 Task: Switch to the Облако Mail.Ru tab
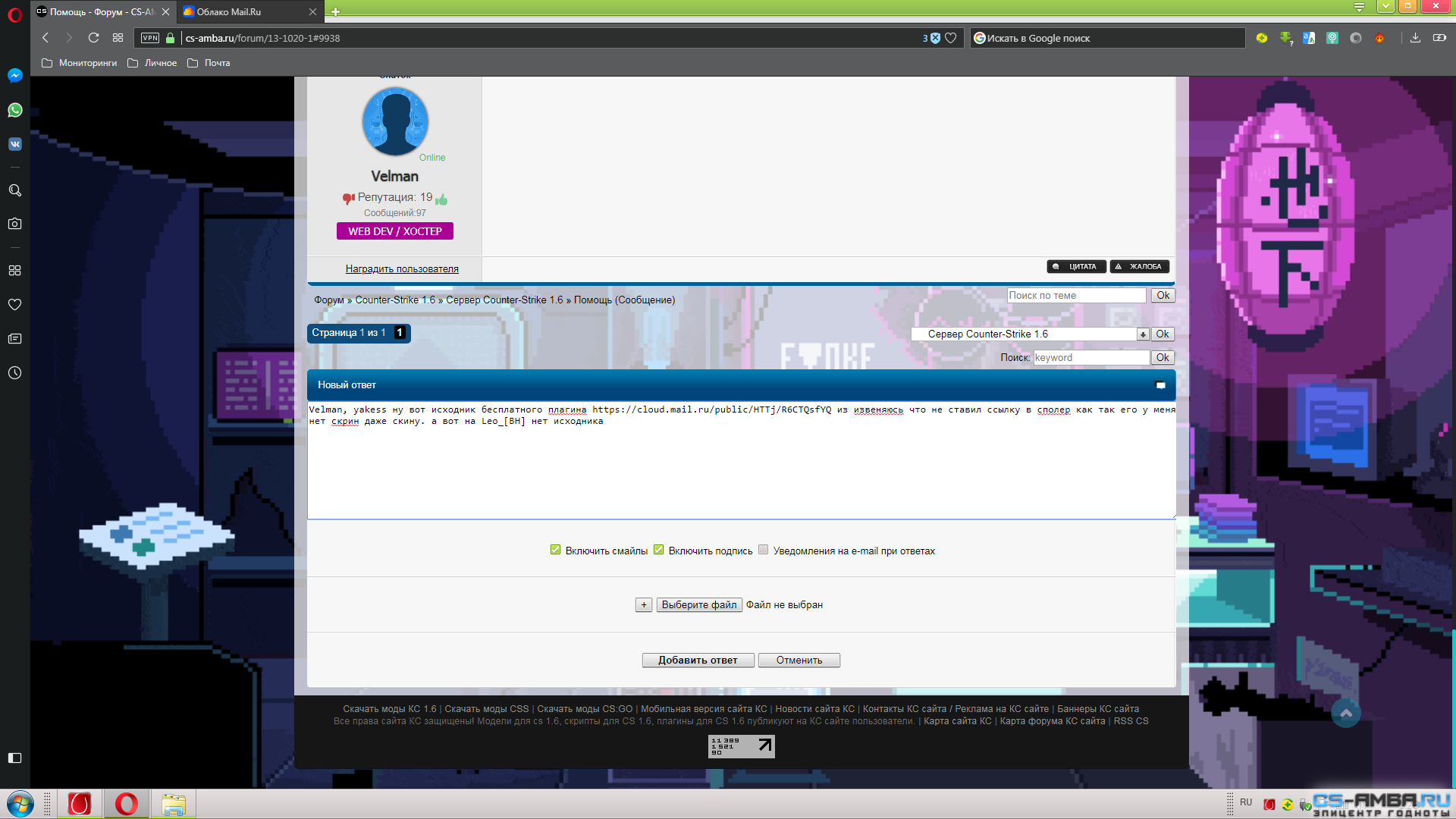pyautogui.click(x=243, y=11)
